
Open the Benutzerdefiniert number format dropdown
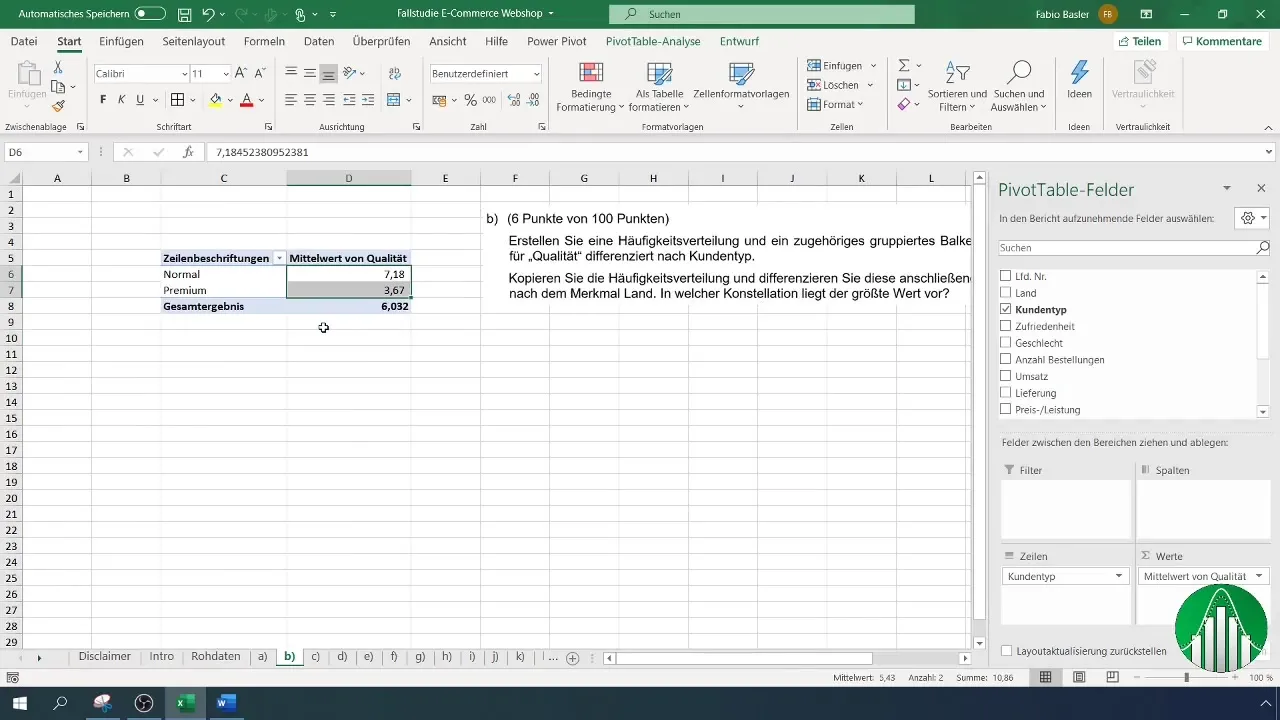(537, 74)
